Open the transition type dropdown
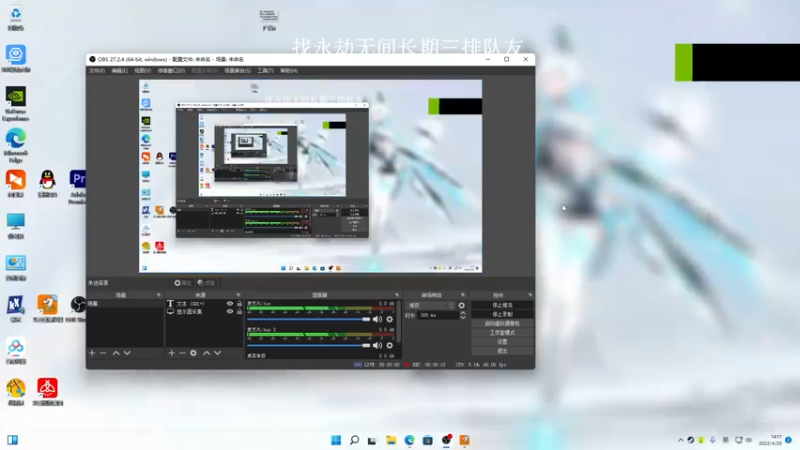The height and width of the screenshot is (450, 800). (431, 305)
